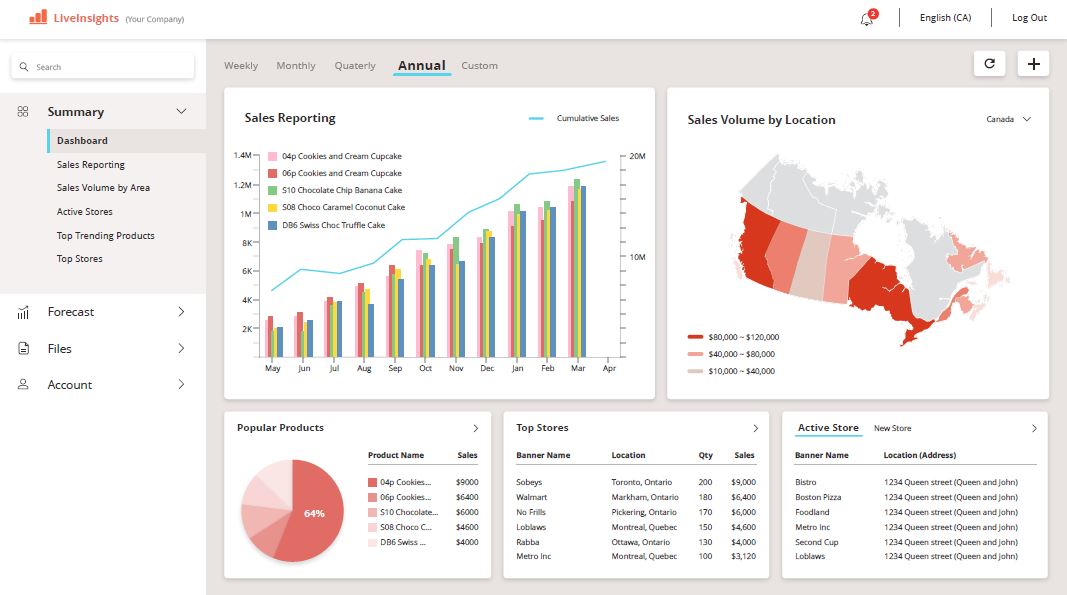Open Top Stores panel arrow
Image resolution: width=1067 pixels, height=595 pixels.
coord(755,428)
